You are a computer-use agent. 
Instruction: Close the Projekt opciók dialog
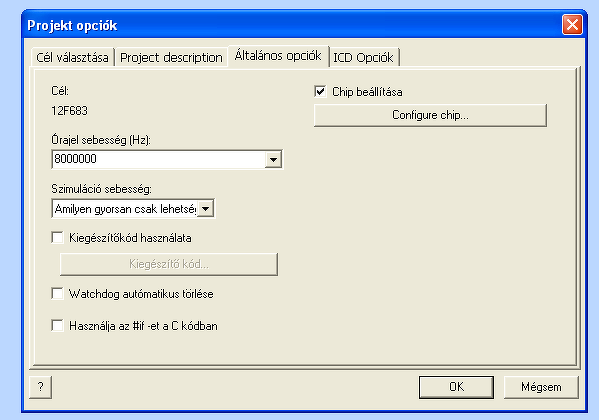click(572, 25)
